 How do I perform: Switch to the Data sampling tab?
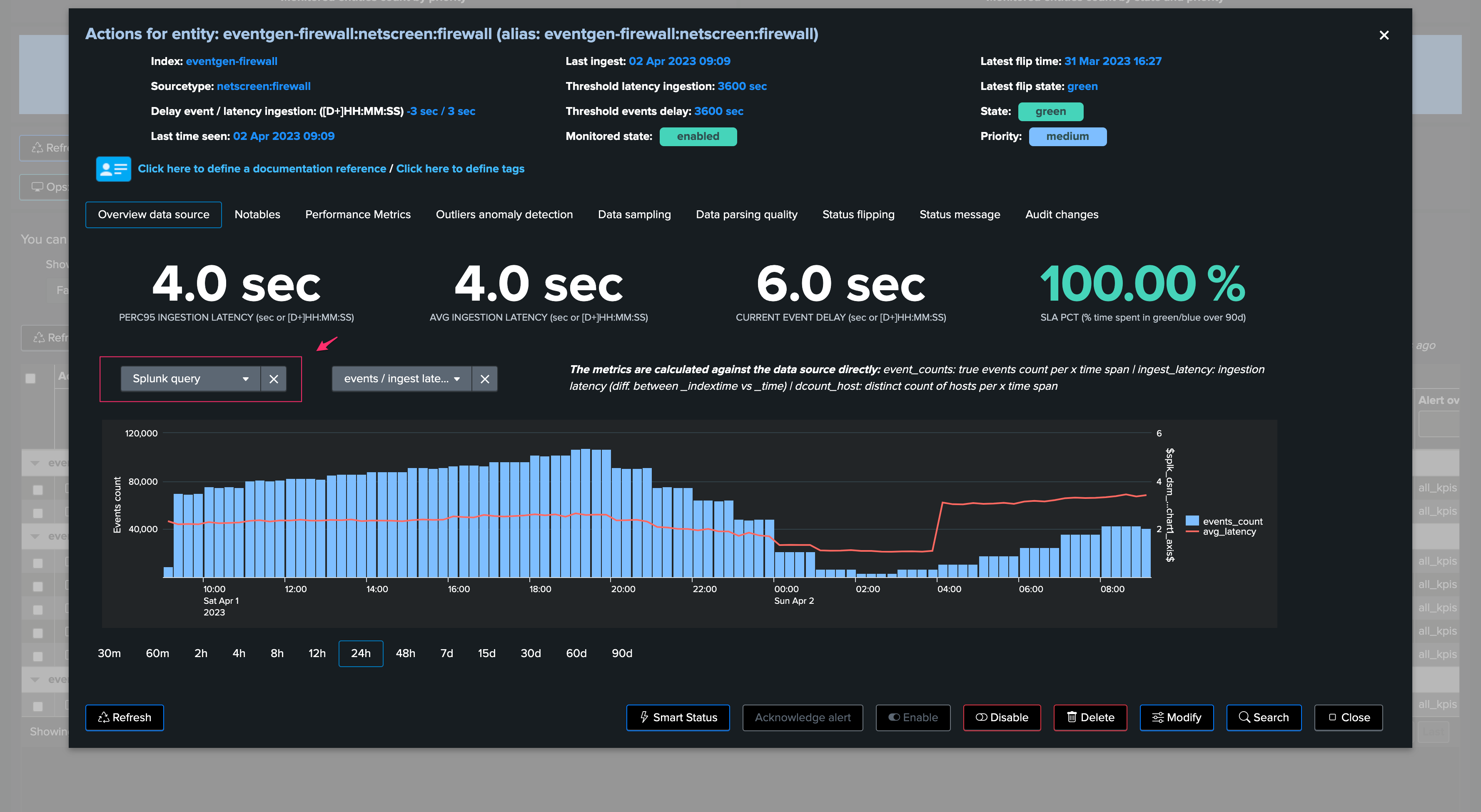click(634, 214)
